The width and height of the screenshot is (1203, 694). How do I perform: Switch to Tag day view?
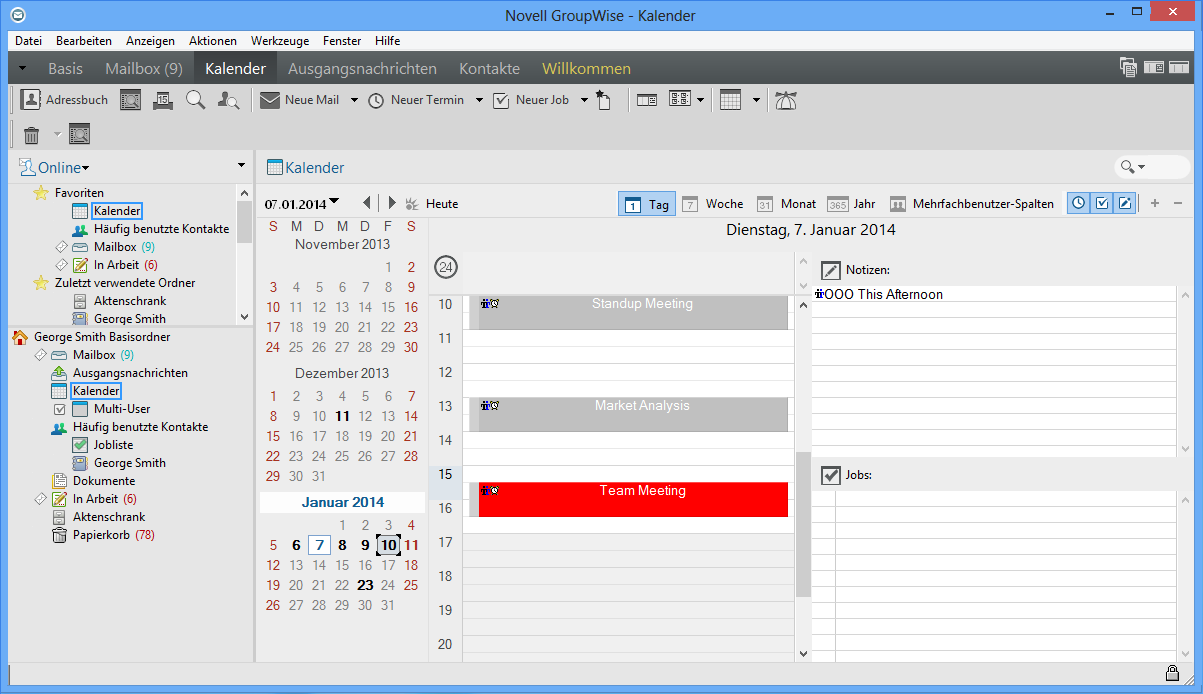(x=647, y=204)
